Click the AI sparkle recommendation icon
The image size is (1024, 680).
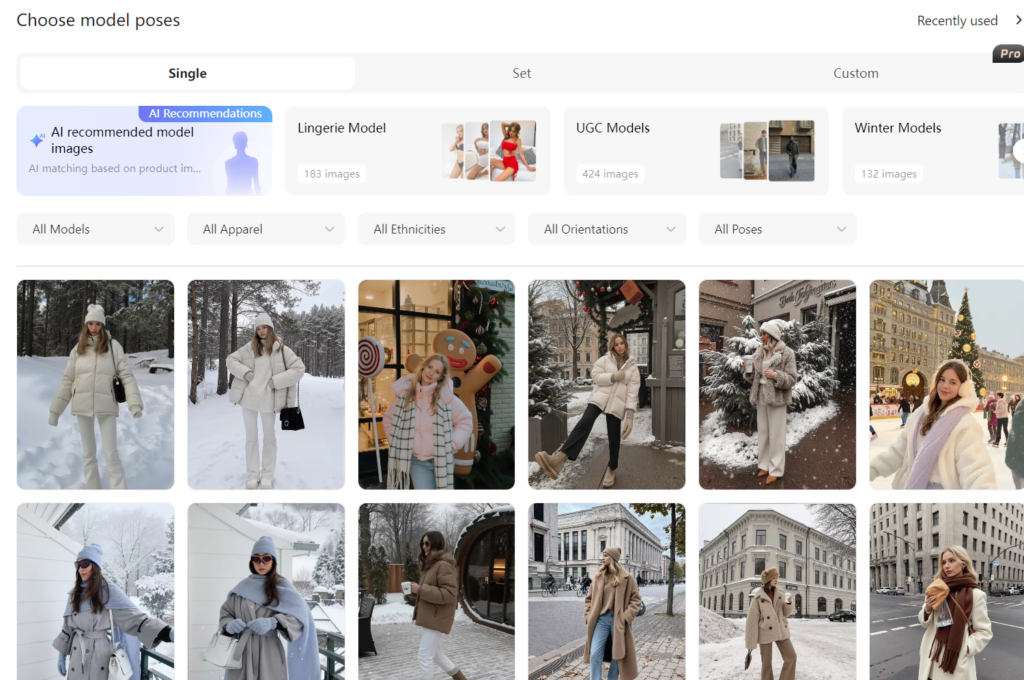(x=36, y=141)
